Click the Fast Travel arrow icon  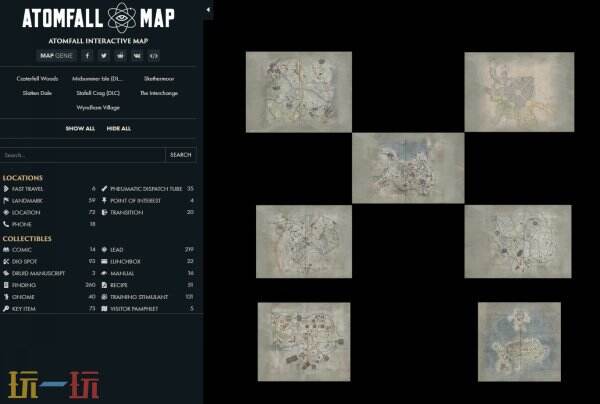(x=6, y=189)
